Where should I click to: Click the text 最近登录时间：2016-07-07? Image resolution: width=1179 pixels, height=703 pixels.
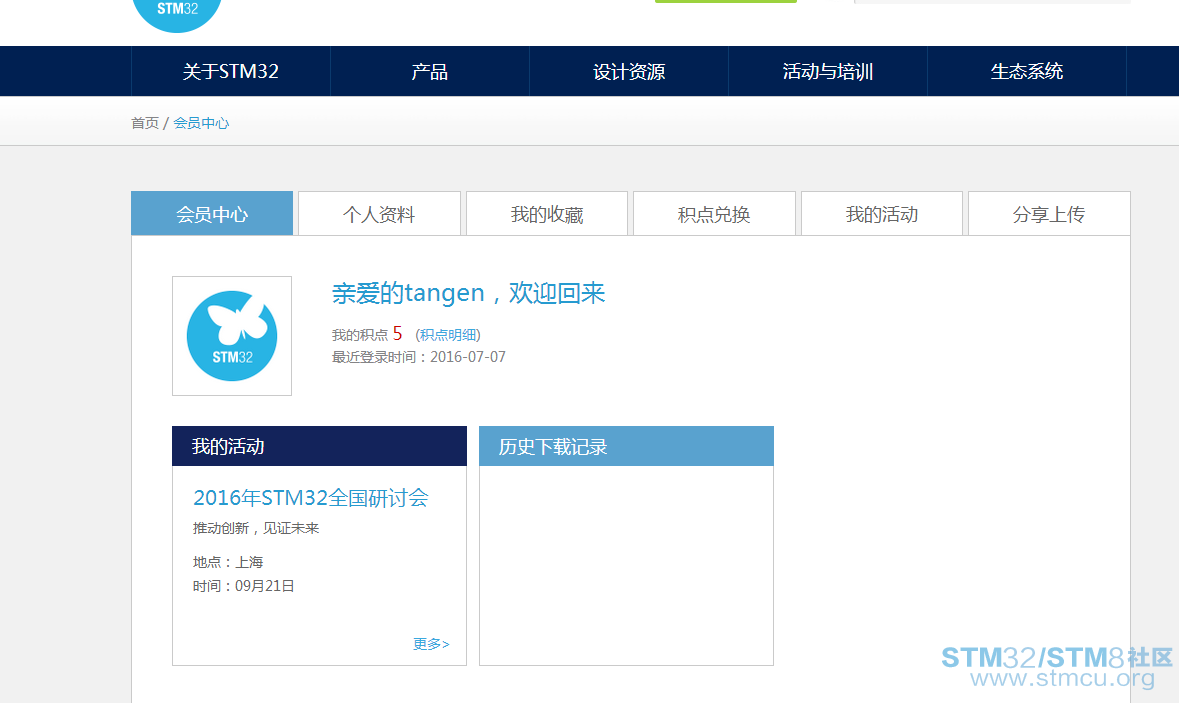(x=419, y=357)
